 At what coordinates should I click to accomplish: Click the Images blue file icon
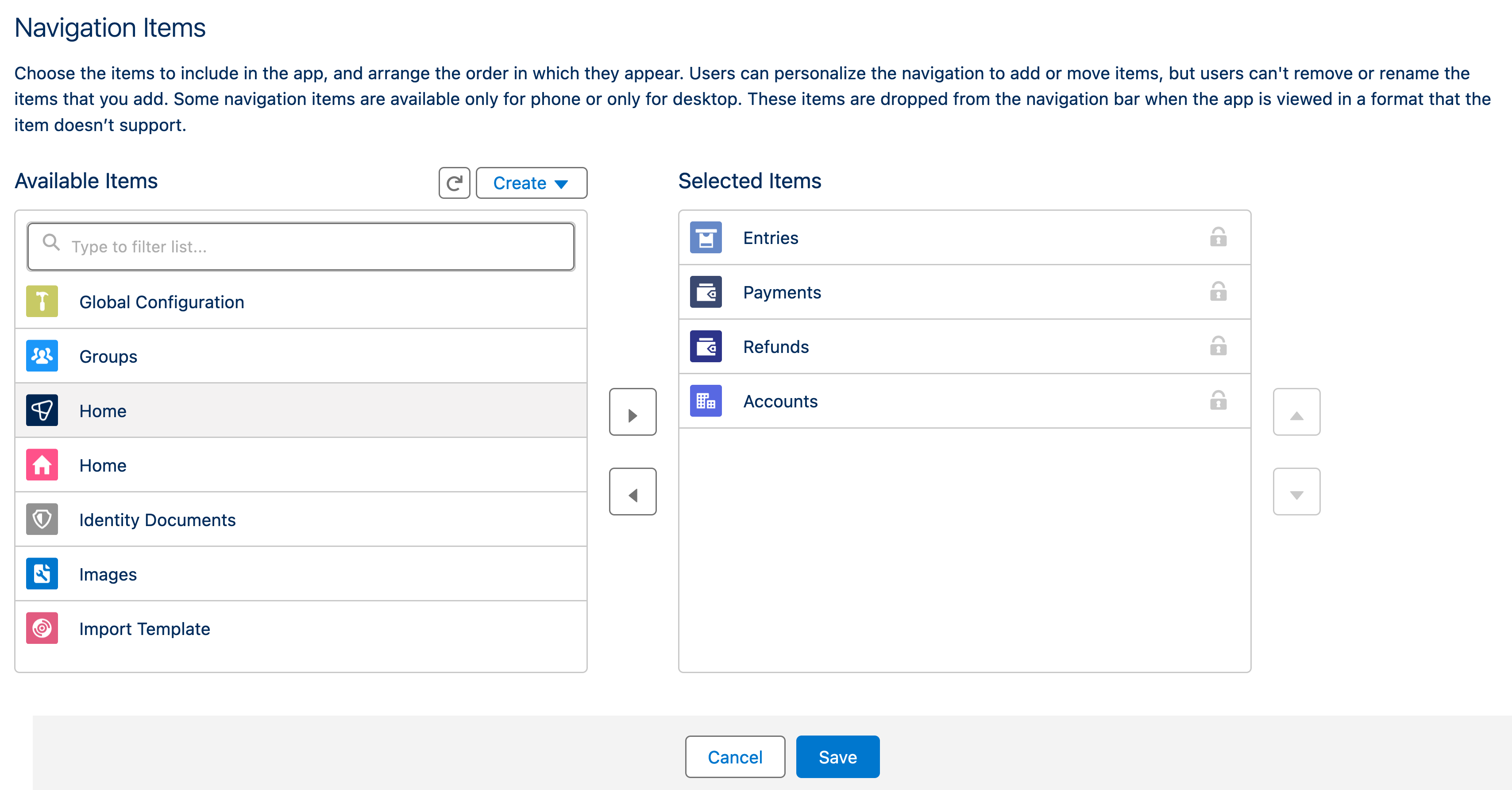42,574
